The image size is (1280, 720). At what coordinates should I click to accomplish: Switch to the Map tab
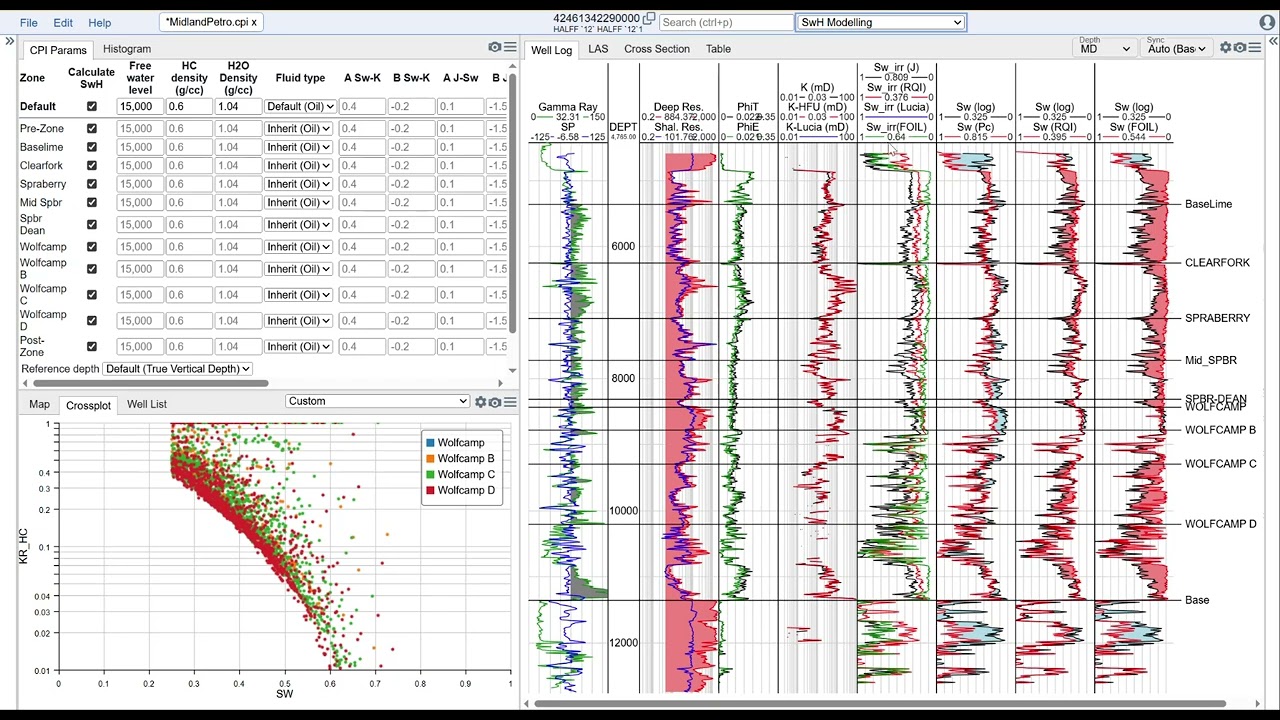coord(39,404)
